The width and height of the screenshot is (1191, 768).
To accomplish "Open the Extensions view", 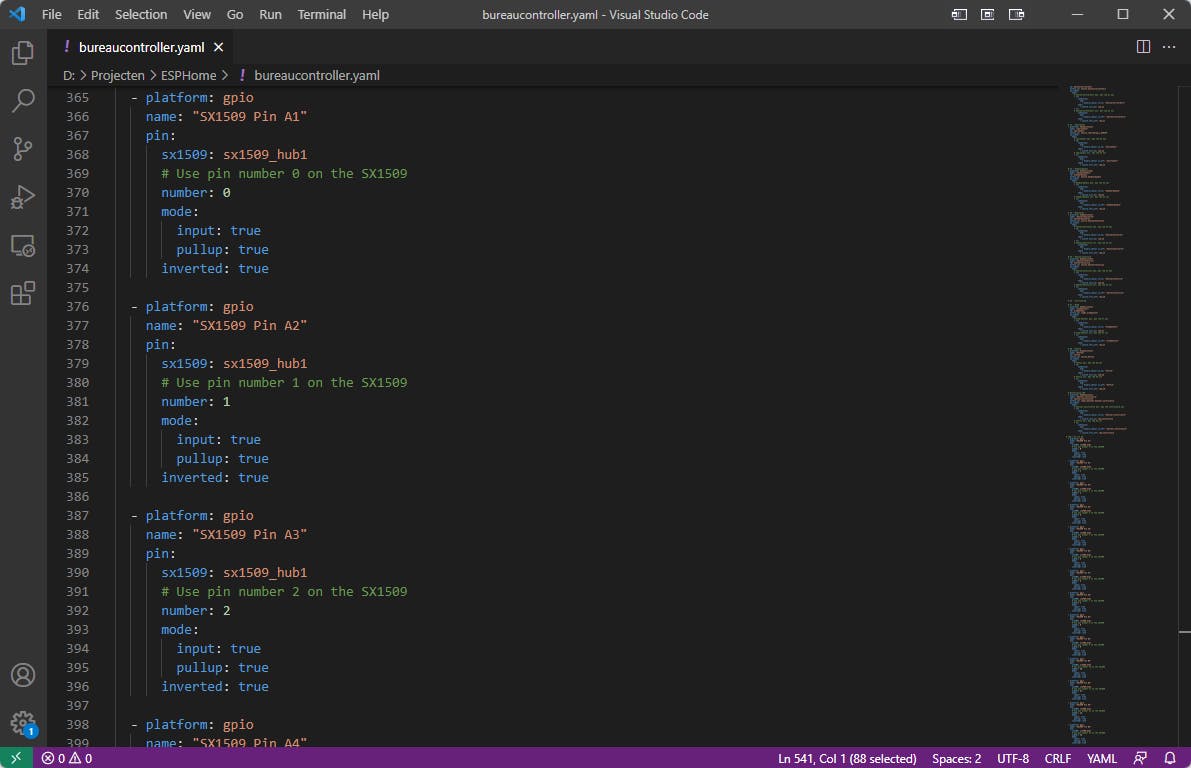I will pyautogui.click(x=23, y=293).
